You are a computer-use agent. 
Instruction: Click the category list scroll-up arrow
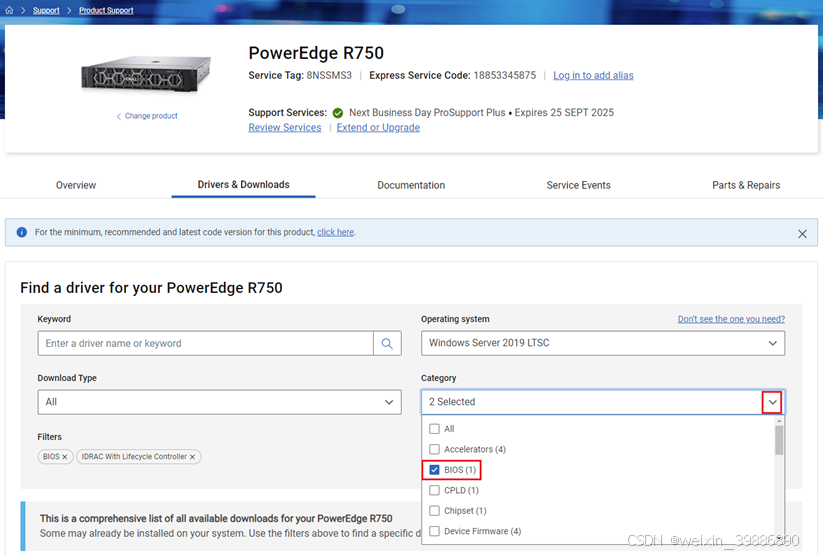[779, 421]
